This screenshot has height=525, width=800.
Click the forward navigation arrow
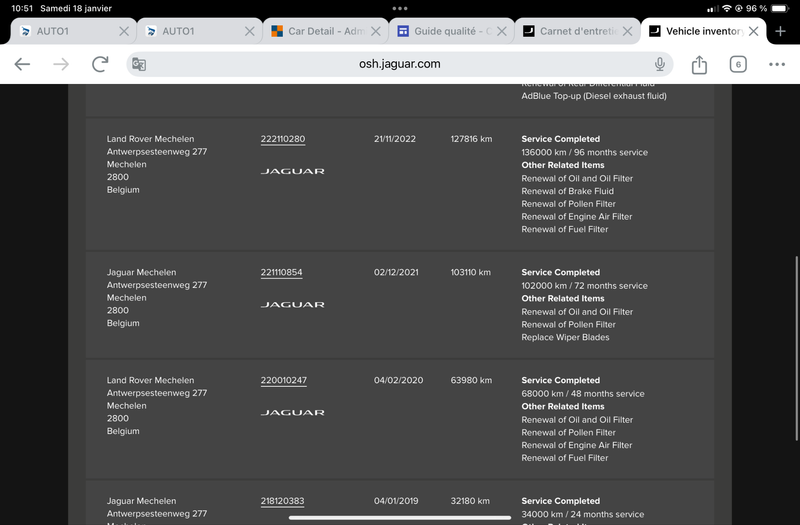coord(61,64)
